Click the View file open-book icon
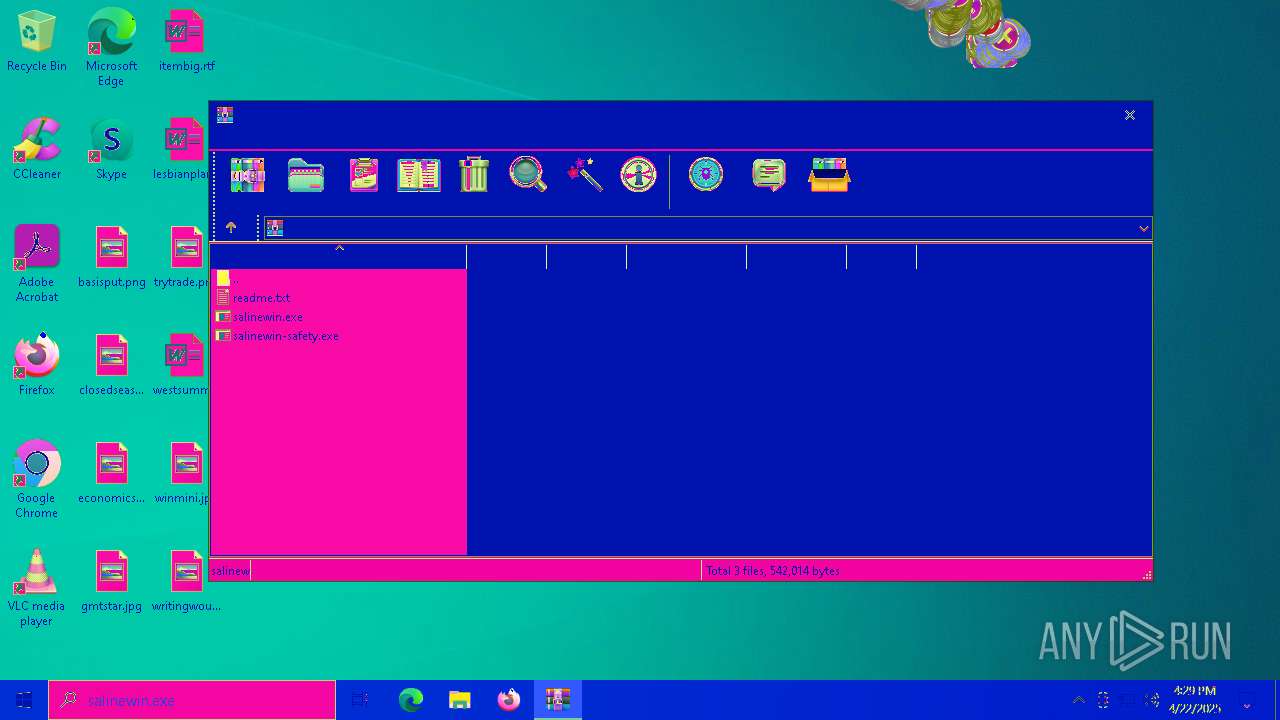This screenshot has width=1280, height=720. 419,175
